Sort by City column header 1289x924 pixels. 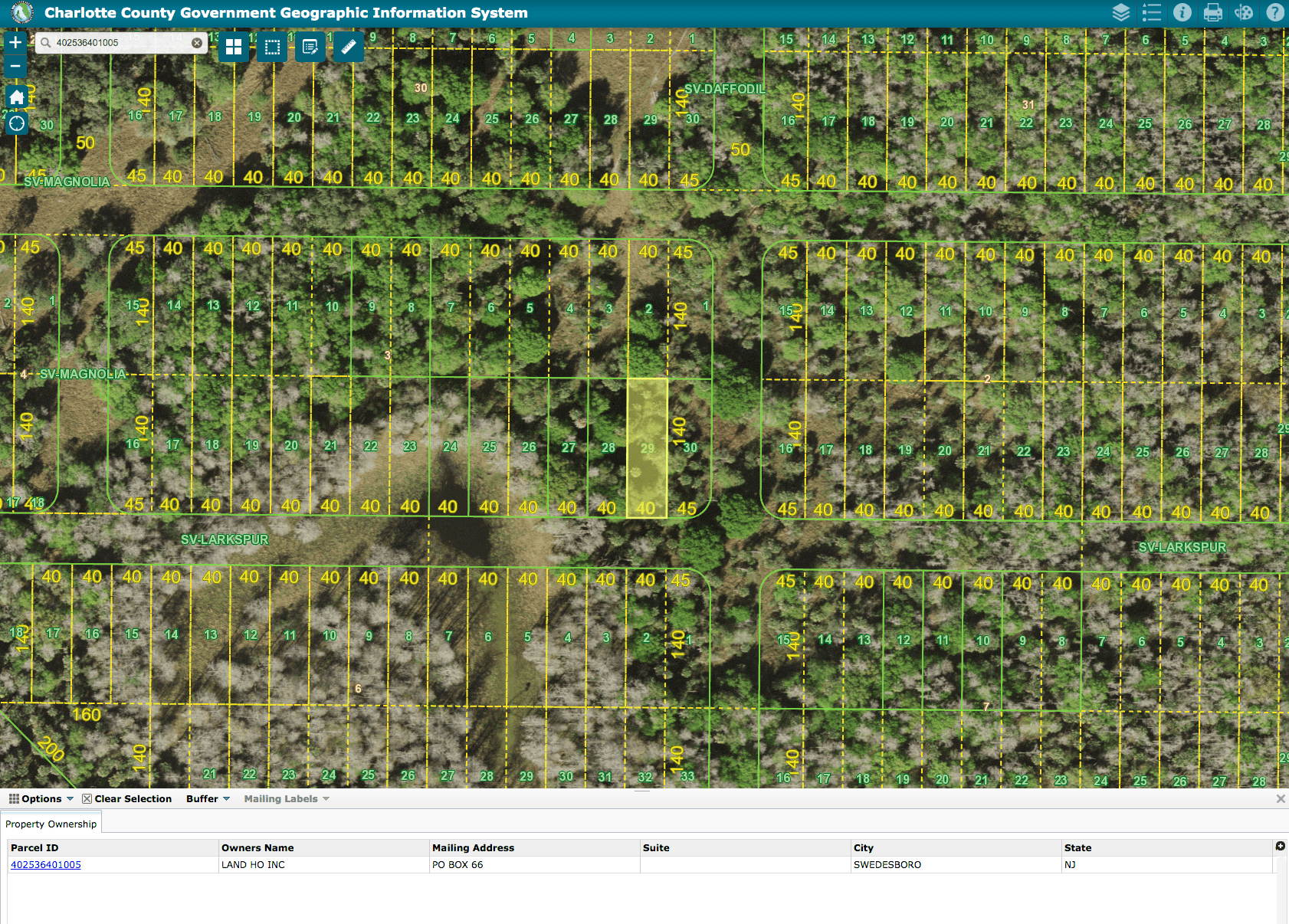(x=956, y=847)
